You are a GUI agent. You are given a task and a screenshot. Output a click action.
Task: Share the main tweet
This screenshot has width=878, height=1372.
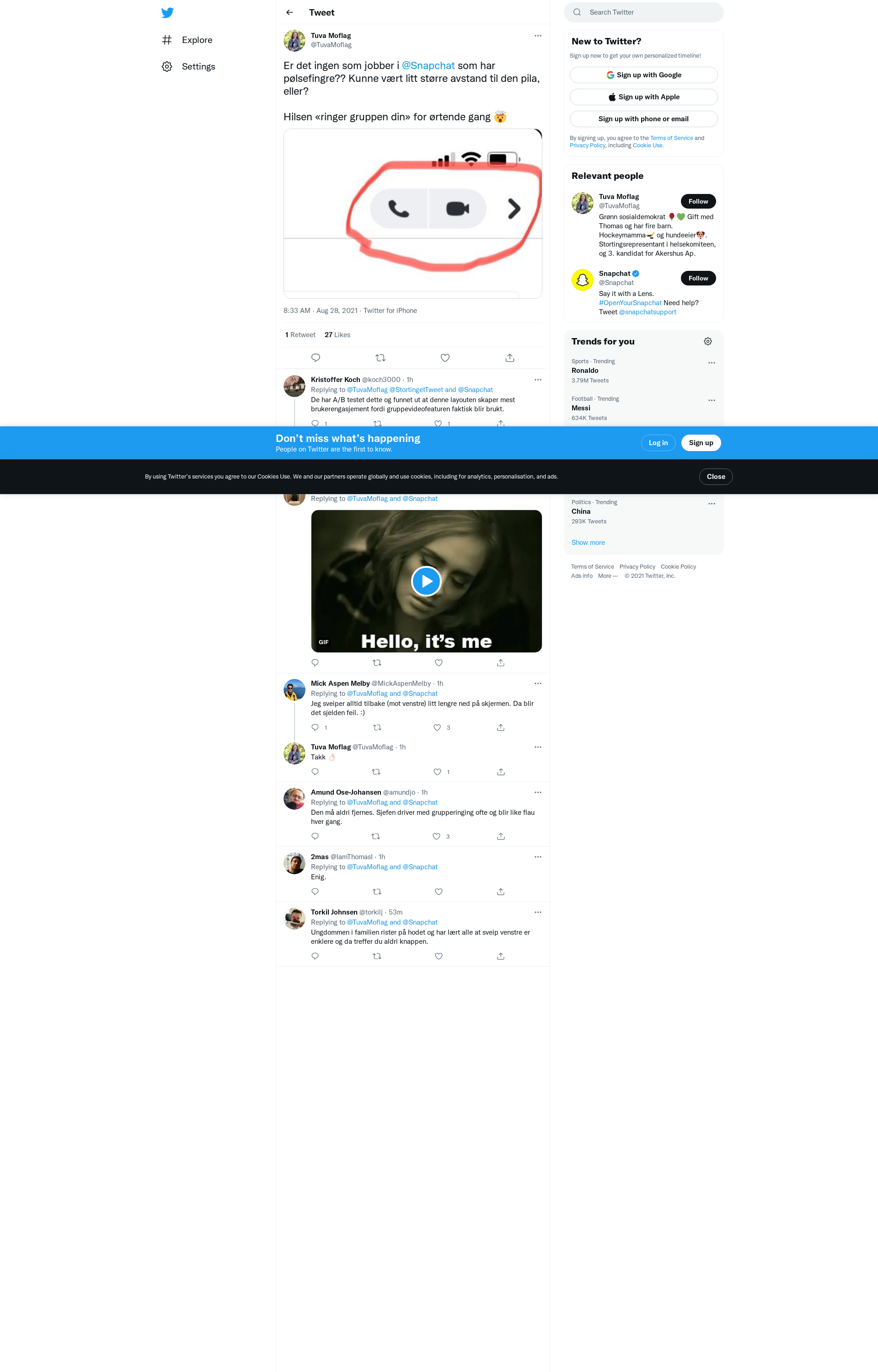click(x=510, y=358)
